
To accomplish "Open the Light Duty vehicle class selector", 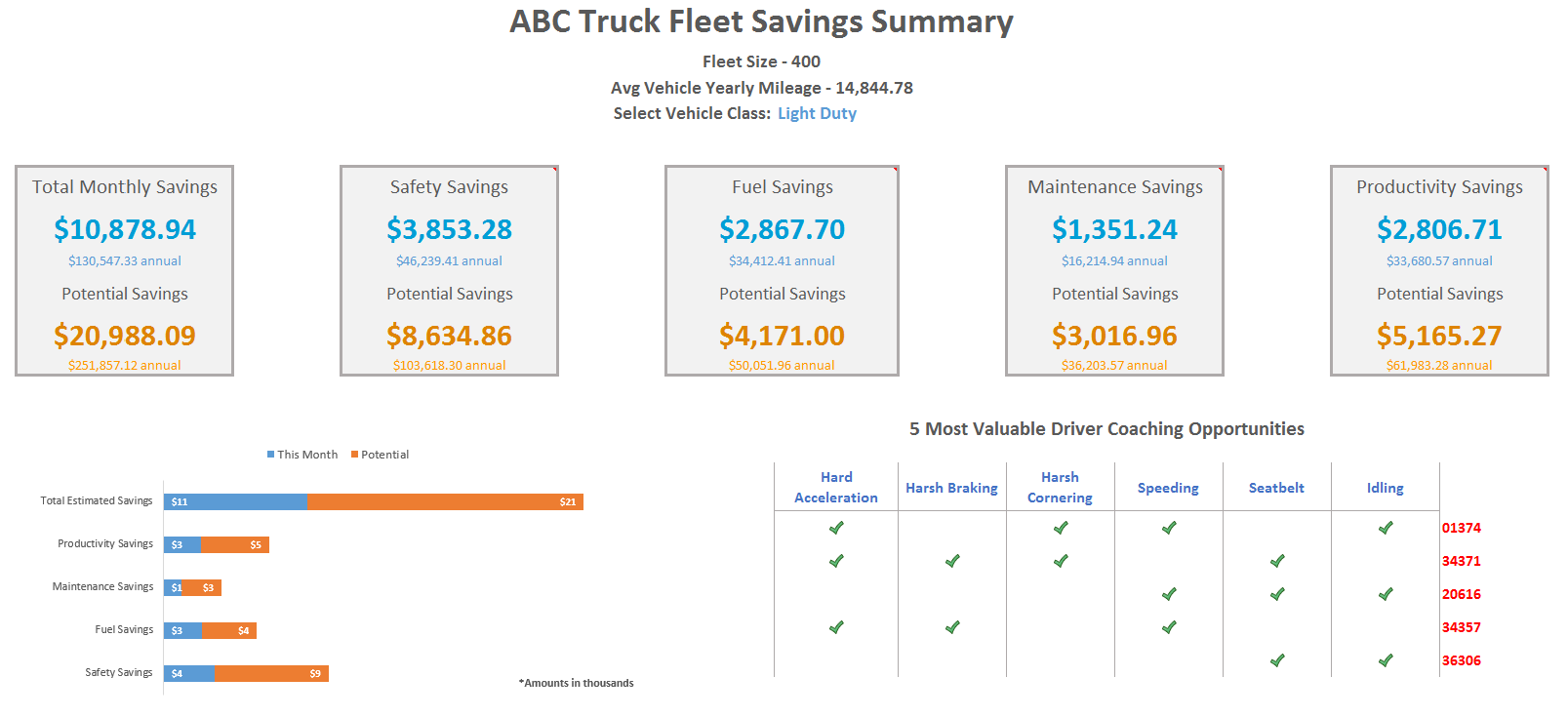I will click(817, 113).
